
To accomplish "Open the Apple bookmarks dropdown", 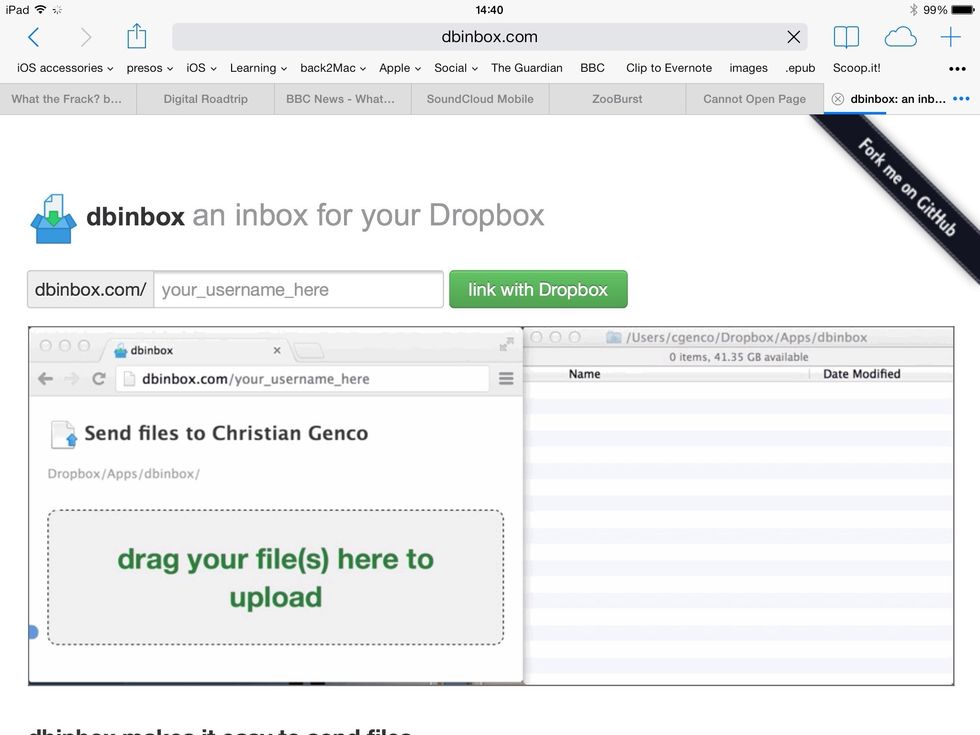I will click(x=398, y=68).
